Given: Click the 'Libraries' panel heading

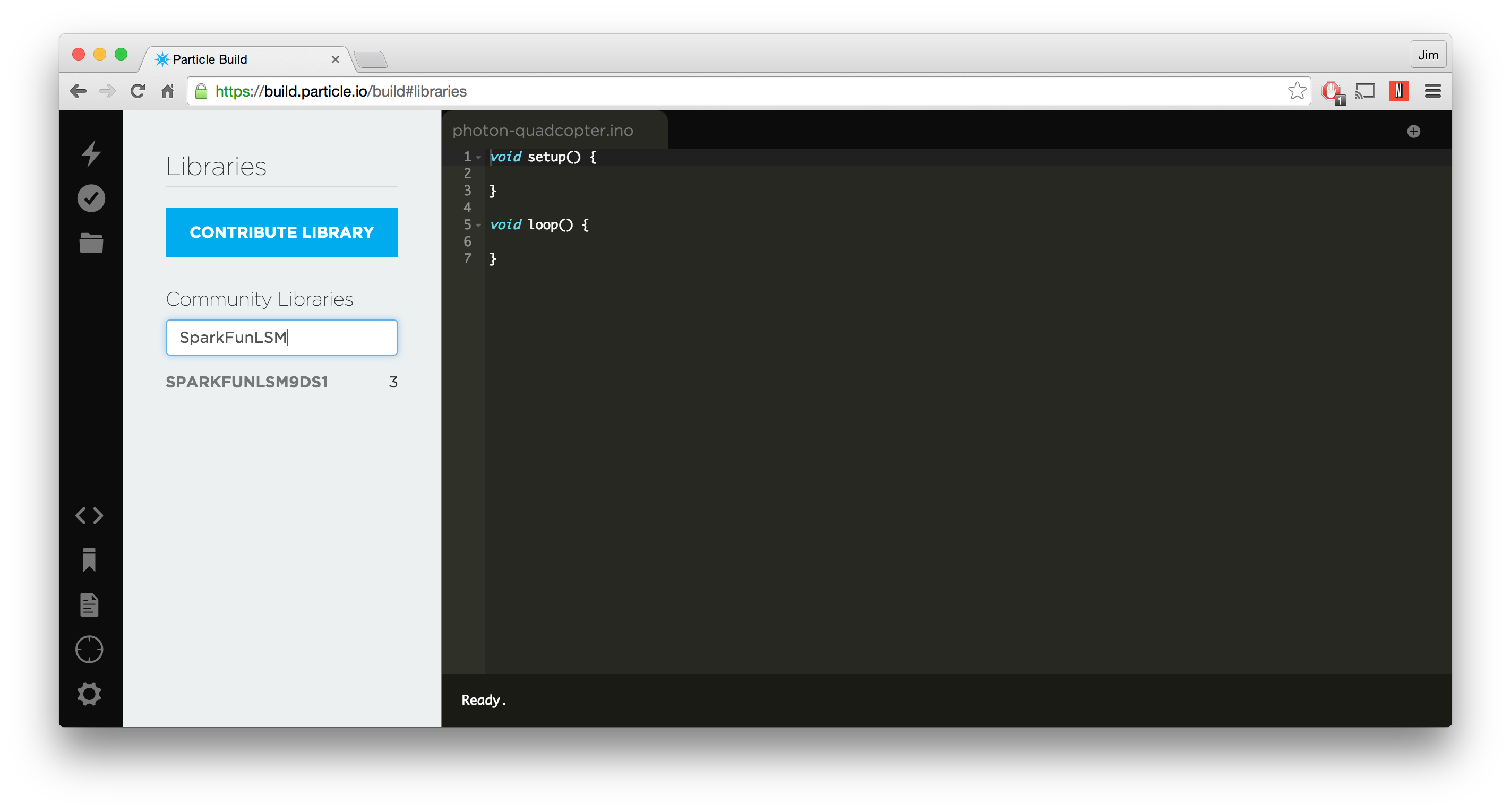Looking at the screenshot, I should (x=216, y=167).
